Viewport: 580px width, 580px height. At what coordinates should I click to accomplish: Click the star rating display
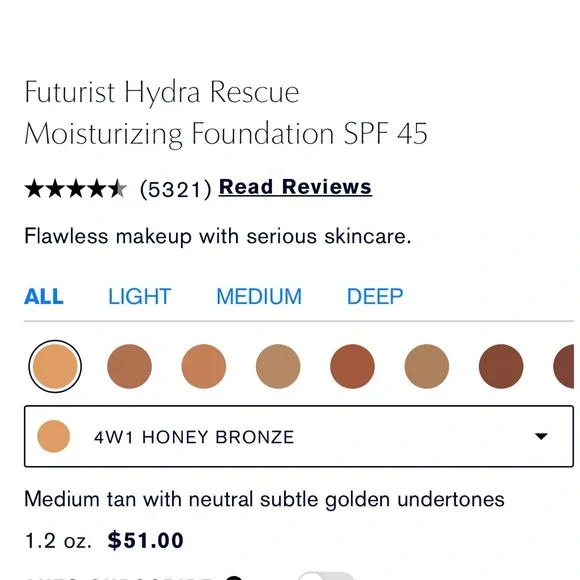pyautogui.click(x=76, y=189)
